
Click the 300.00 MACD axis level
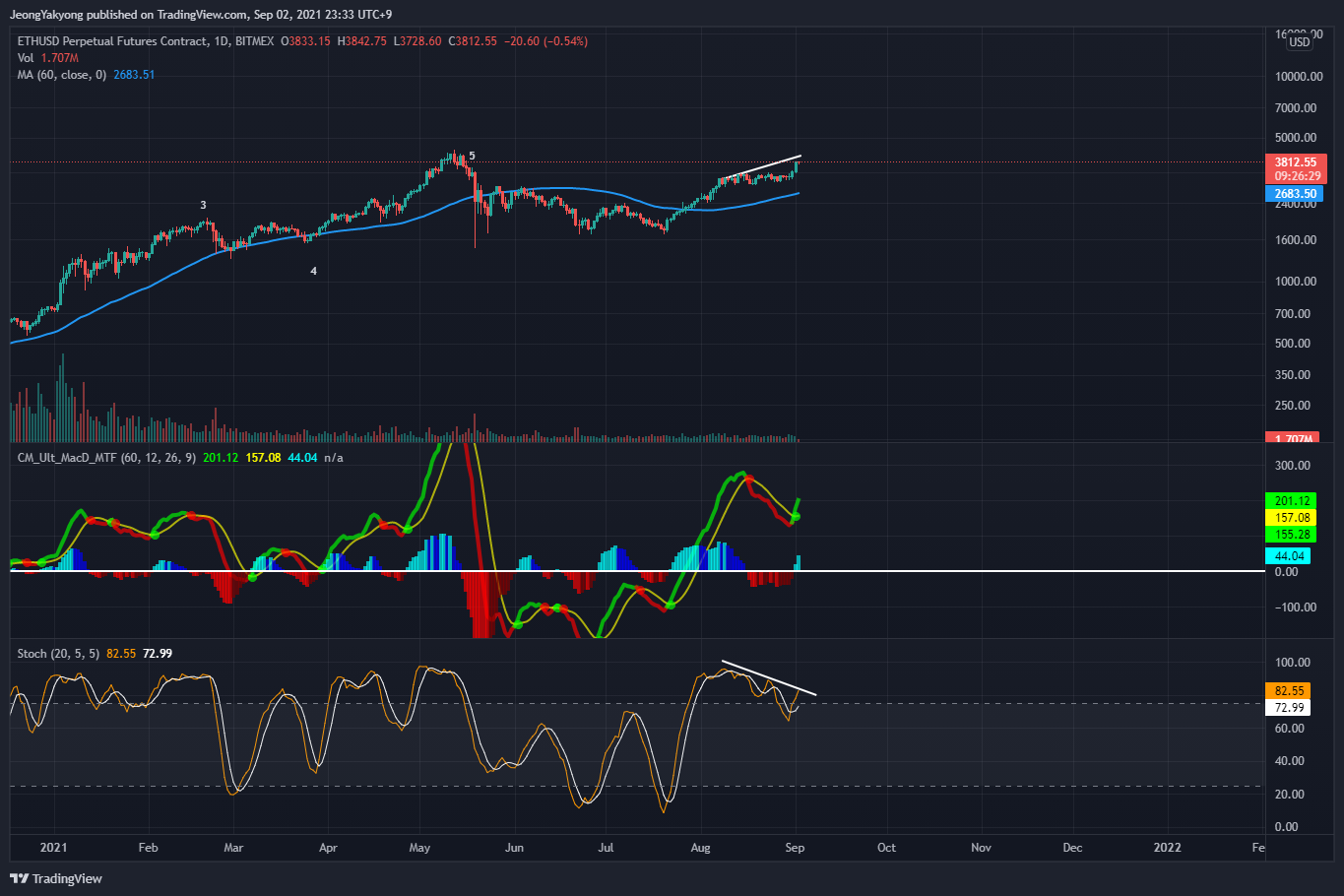coord(1293,466)
